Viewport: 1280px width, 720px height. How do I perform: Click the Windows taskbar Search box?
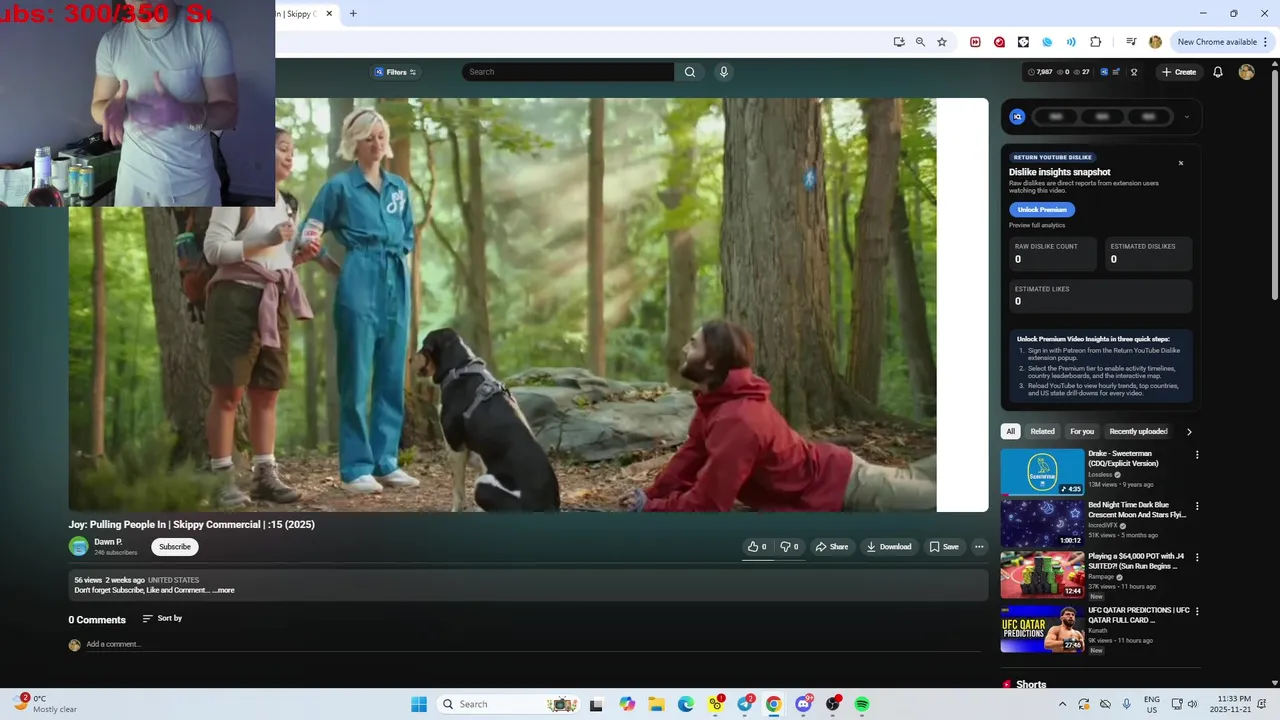point(510,704)
